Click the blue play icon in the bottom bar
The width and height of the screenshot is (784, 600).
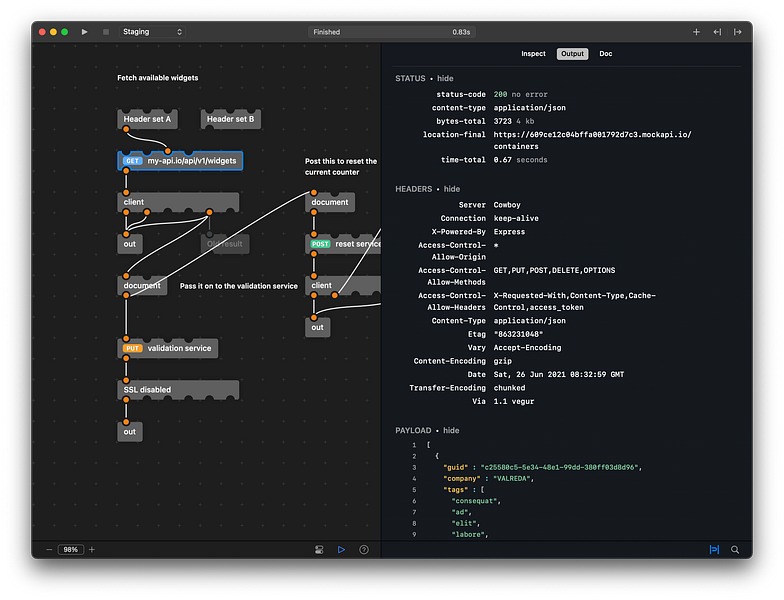[x=341, y=550]
